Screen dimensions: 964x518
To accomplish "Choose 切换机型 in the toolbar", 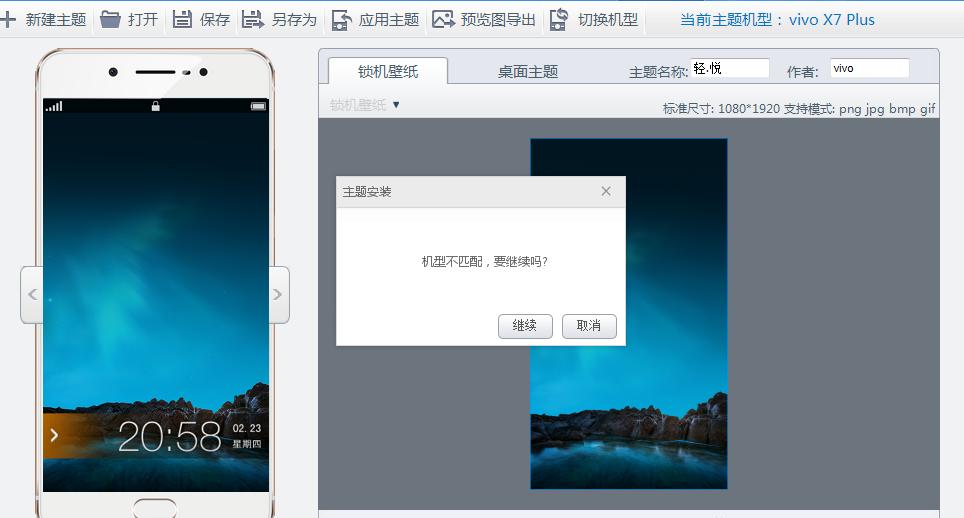I will point(607,20).
